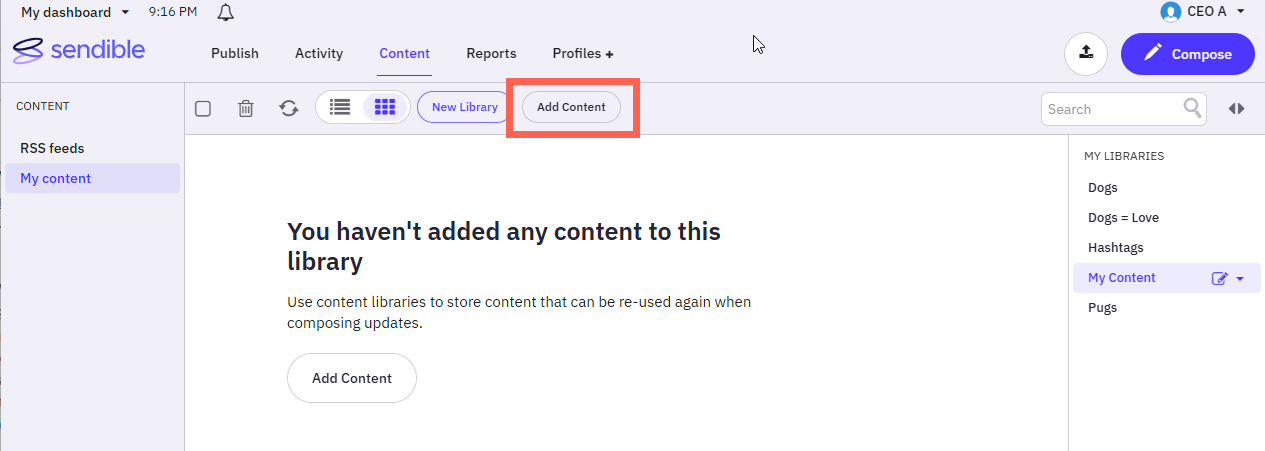Expand the My Content library dropdown arrow
This screenshot has width=1265, height=451.
[x=1240, y=279]
